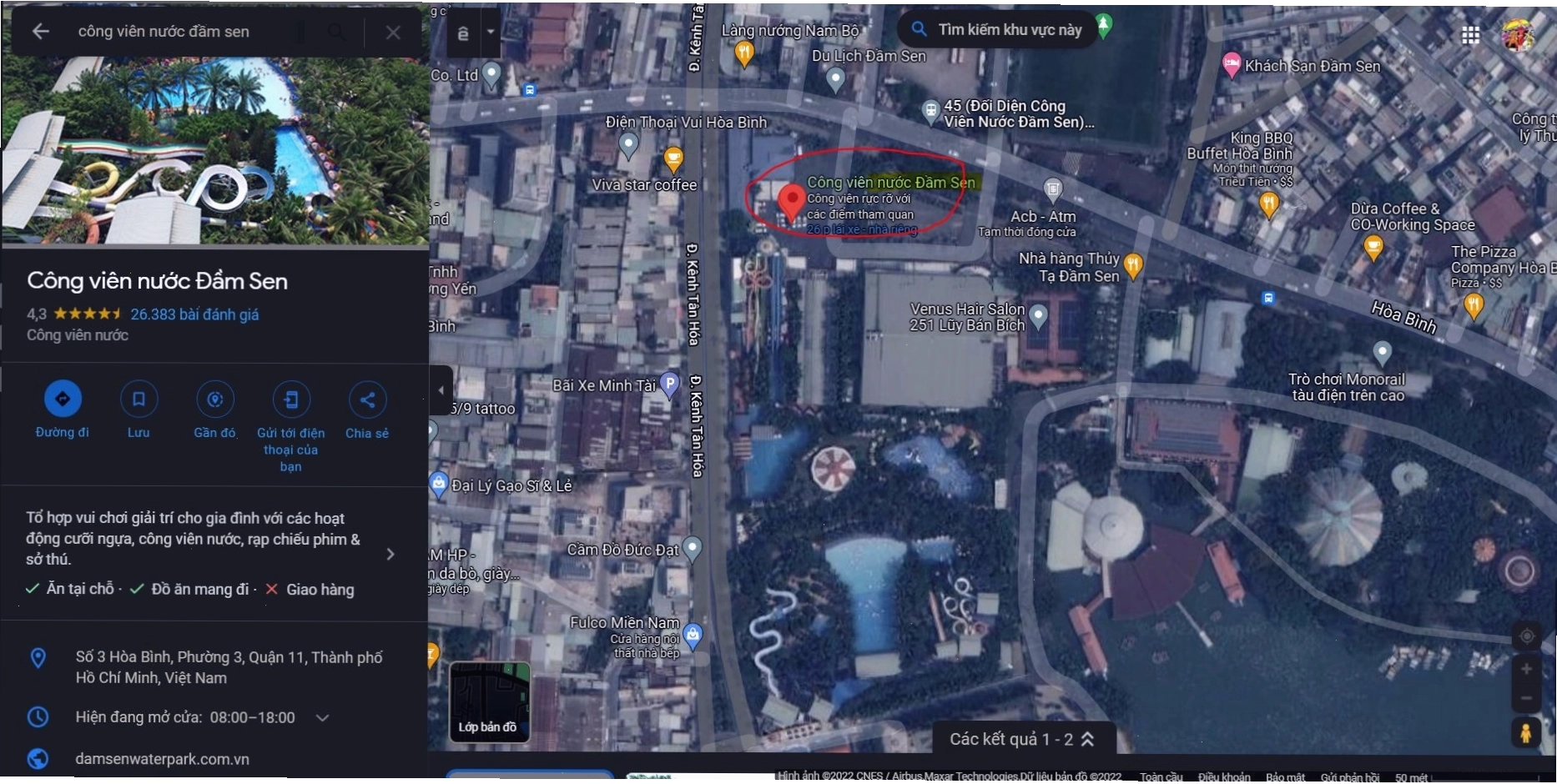1557x784 pixels.
Task: Activate the Street View pegman
Action: (1525, 734)
